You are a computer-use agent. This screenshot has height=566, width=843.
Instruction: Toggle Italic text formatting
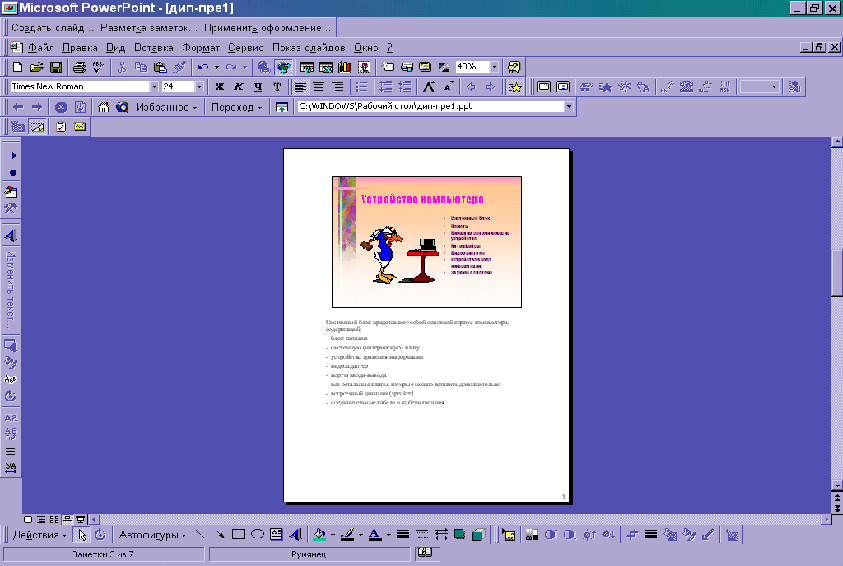[238, 87]
